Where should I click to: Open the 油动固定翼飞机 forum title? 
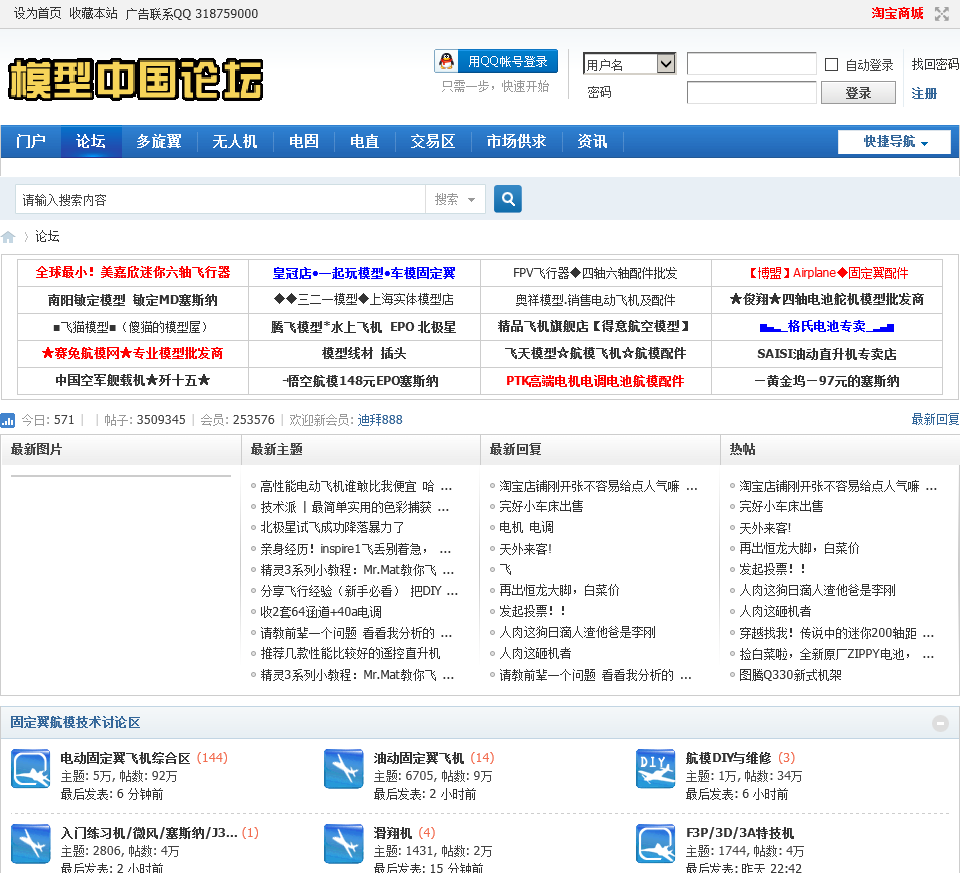pos(419,758)
